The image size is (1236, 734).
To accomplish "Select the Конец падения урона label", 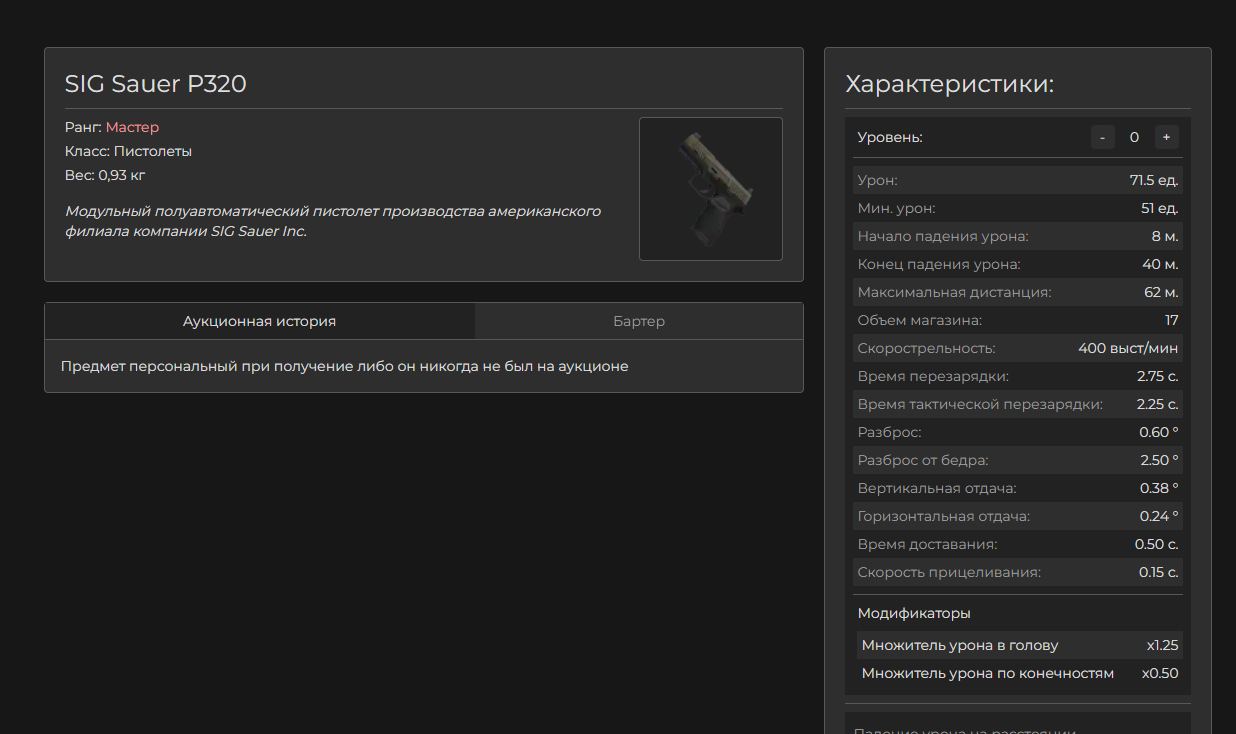I will 939,264.
